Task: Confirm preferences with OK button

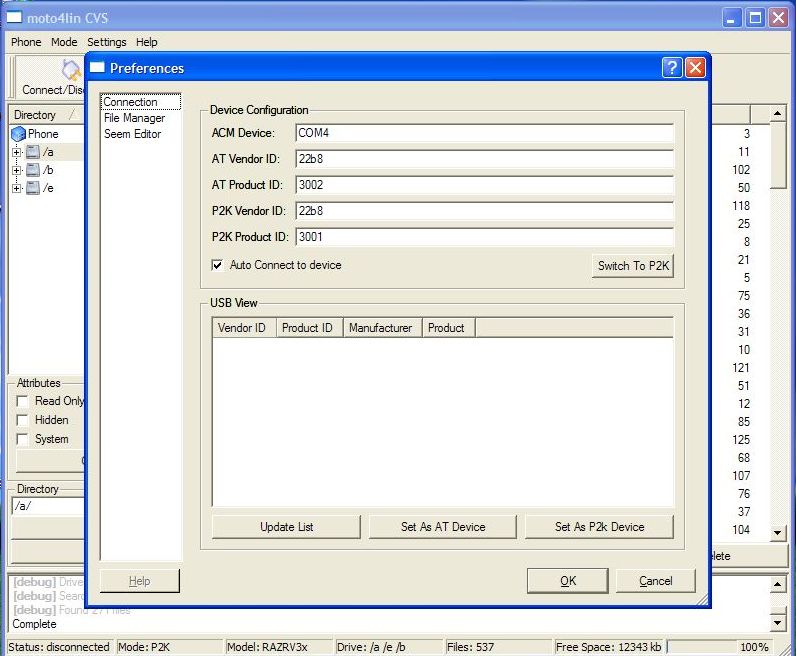Action: [568, 581]
